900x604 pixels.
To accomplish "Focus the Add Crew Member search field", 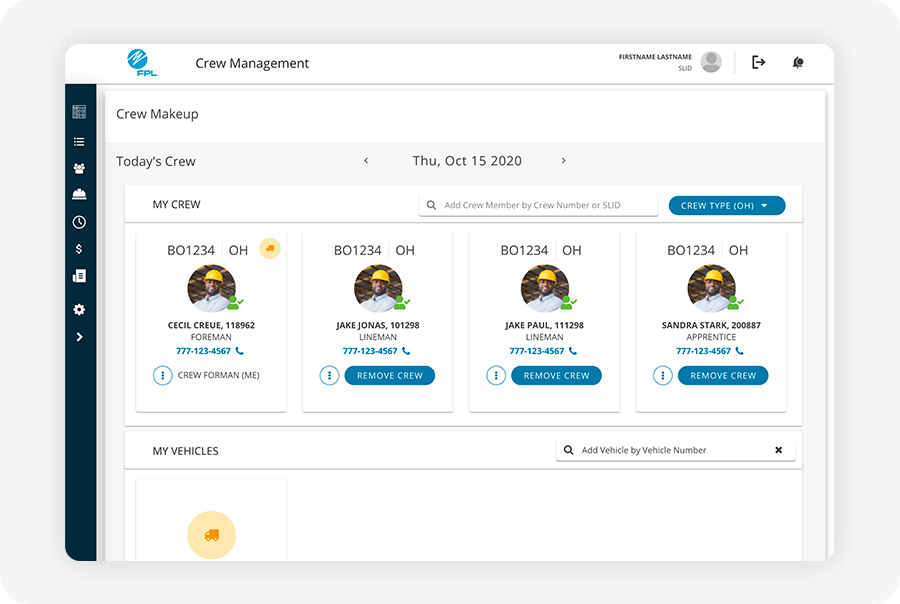I will coord(538,205).
